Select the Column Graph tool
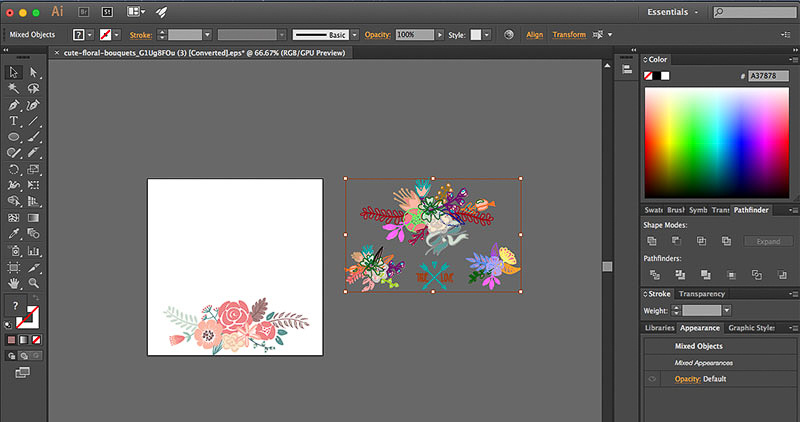Screen dimensions: 800x422 [x=33, y=251]
